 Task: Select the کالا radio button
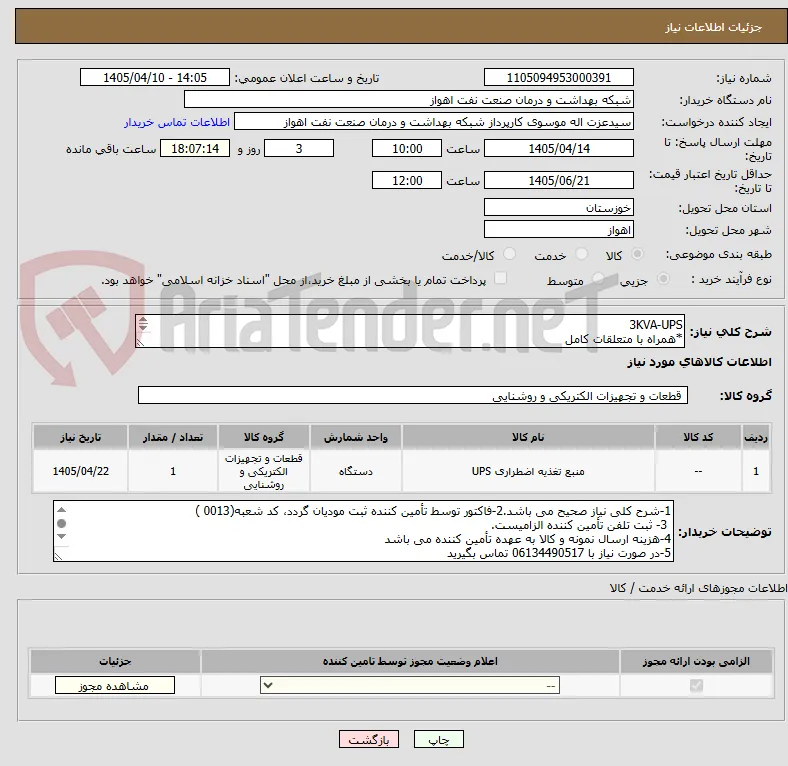pos(637,254)
